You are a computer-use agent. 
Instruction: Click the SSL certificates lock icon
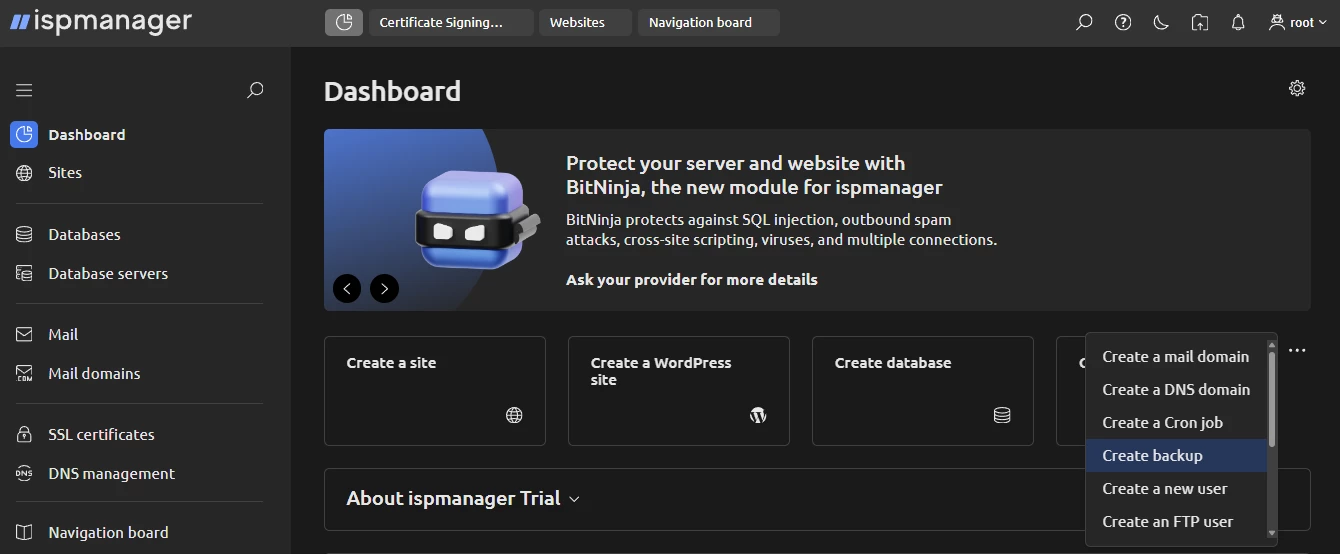[24, 435]
